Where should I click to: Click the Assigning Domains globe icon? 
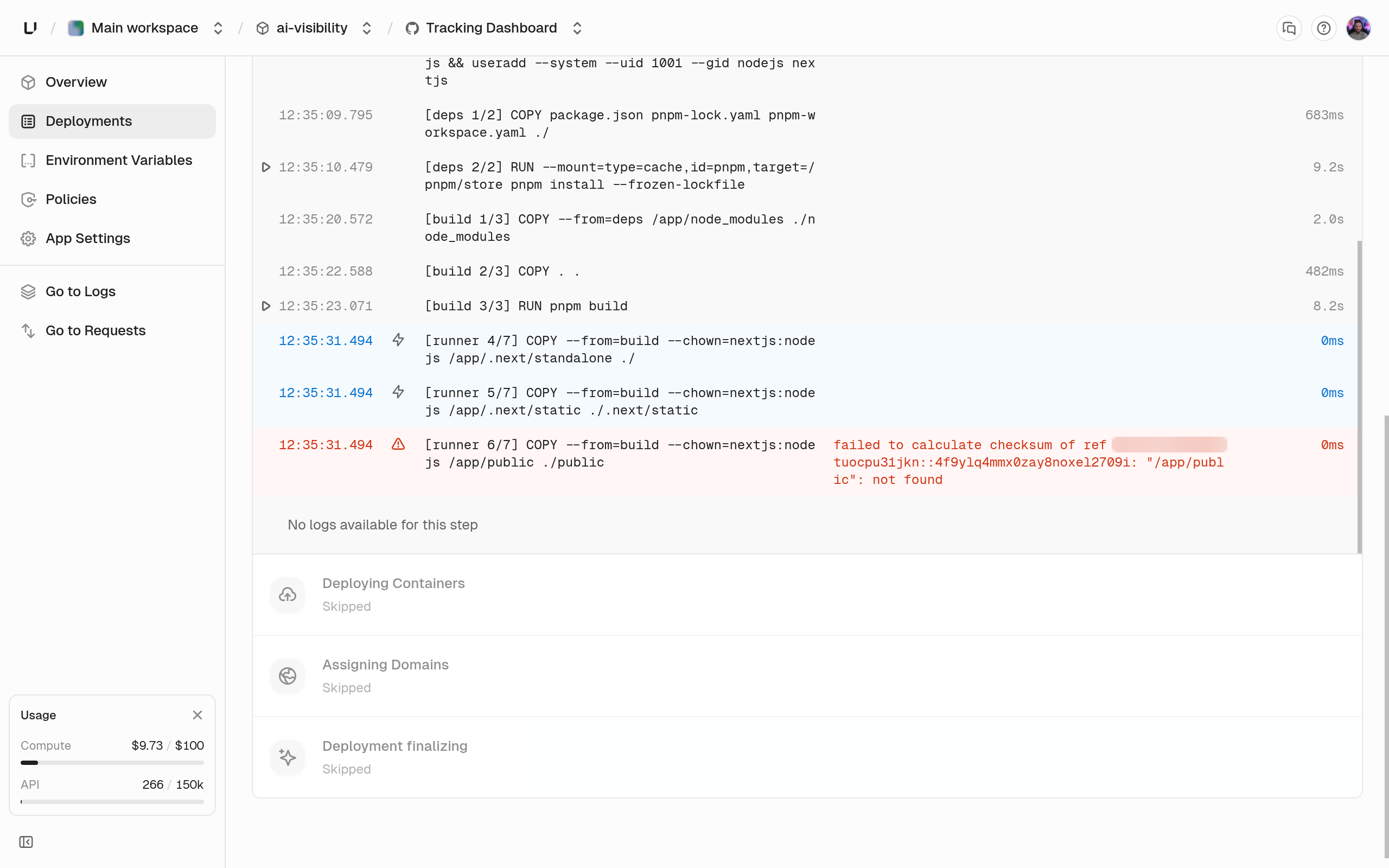288,676
